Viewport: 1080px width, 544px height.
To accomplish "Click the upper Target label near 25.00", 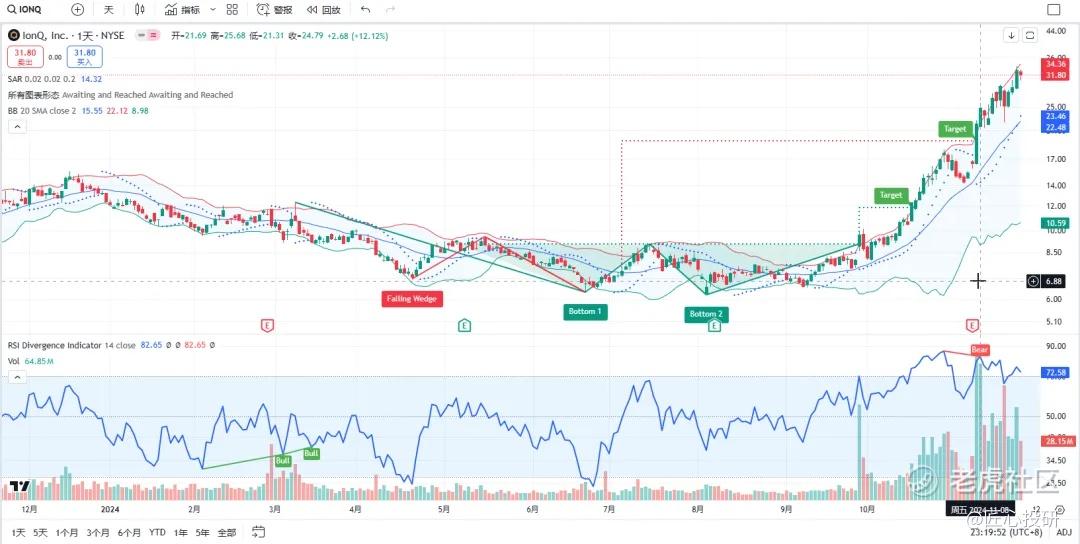I will 955,129.
